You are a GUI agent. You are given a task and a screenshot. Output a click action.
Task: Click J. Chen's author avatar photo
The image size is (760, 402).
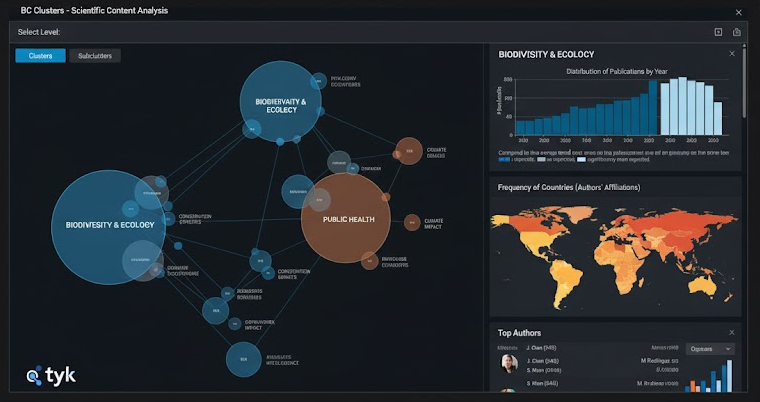click(508, 362)
